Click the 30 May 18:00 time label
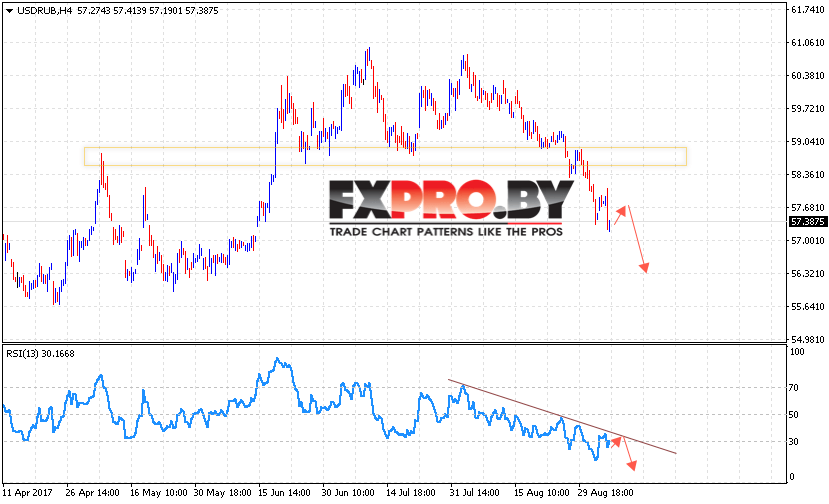 coord(222,492)
